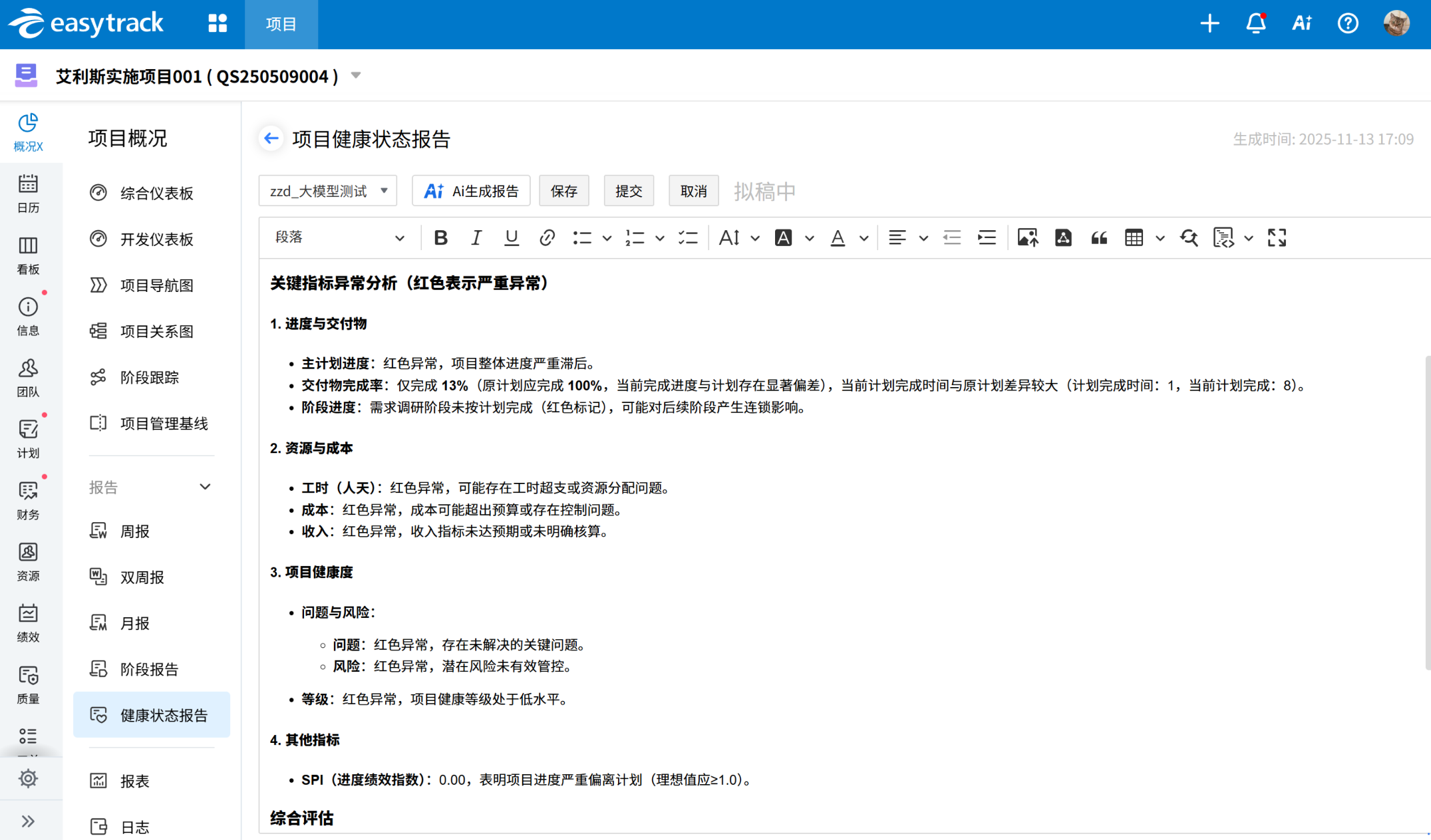This screenshot has width=1431, height=840.
Task: Open find and replace tool
Action: 1188,237
